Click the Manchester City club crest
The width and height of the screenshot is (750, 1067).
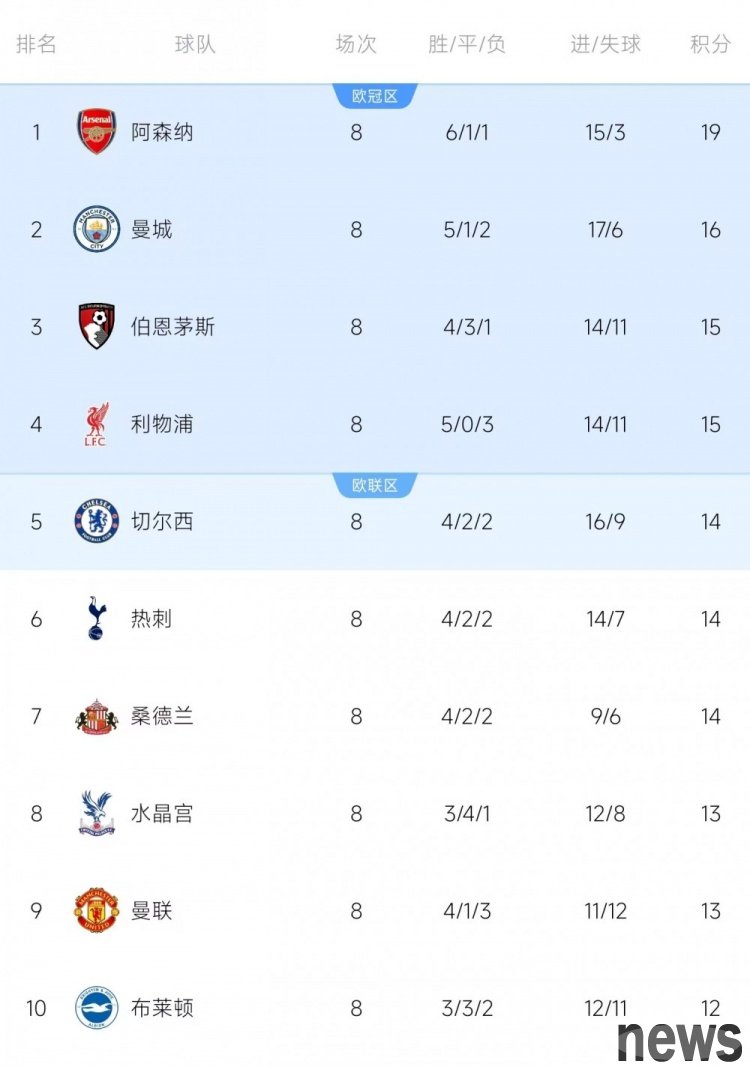click(x=97, y=230)
